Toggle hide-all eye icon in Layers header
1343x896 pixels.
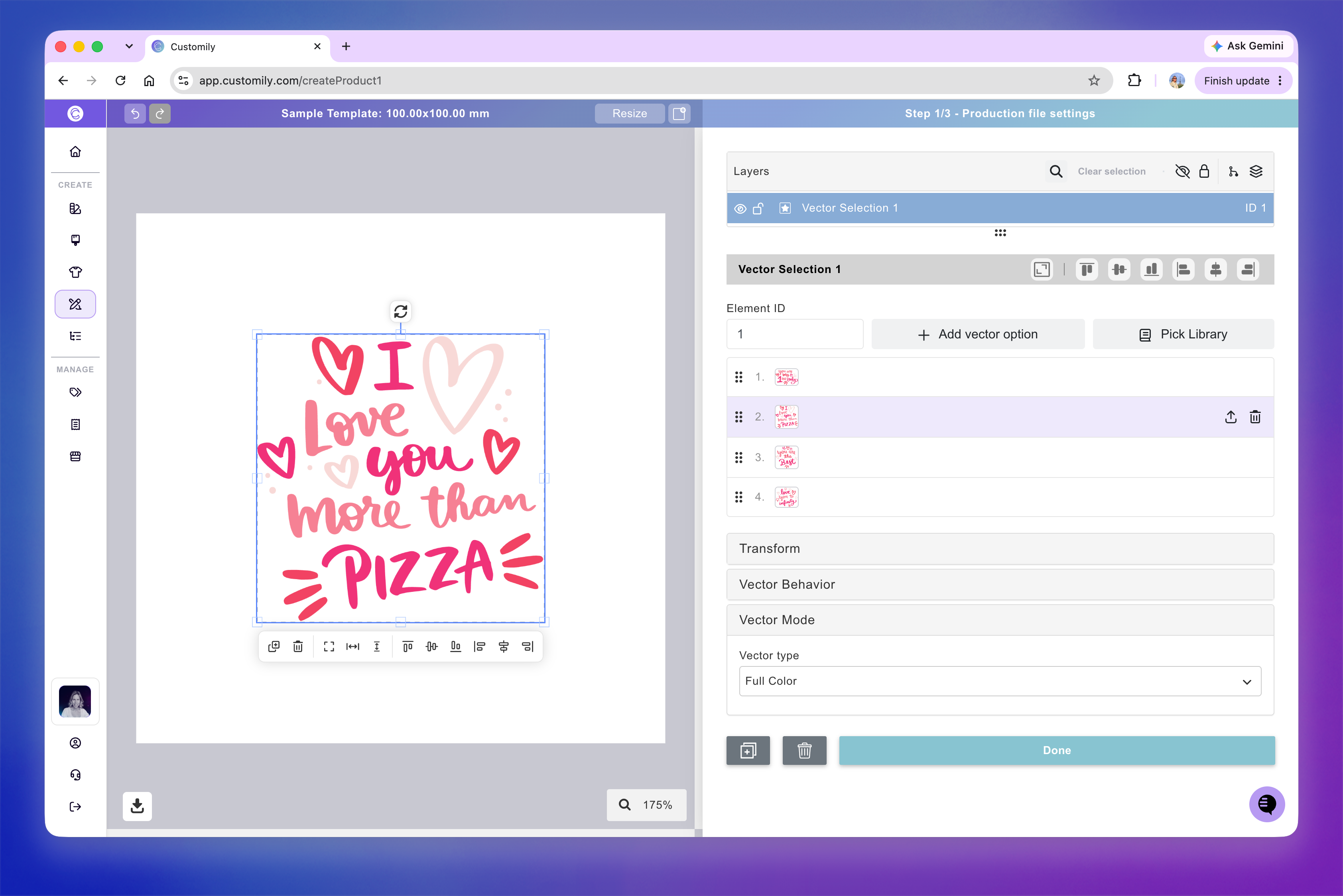point(1182,171)
